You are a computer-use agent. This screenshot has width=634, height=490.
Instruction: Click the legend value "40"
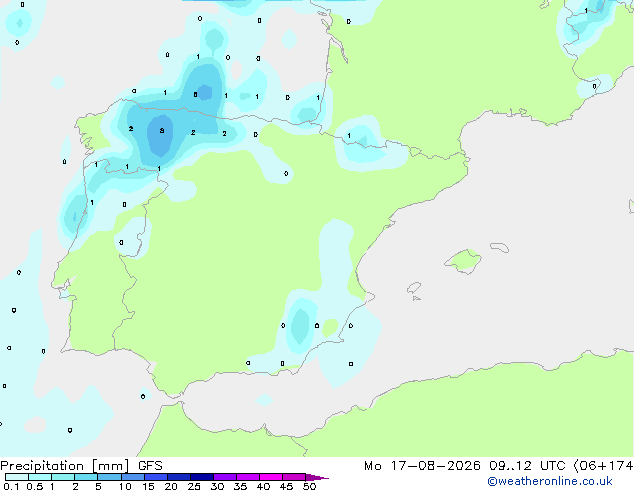click(263, 486)
